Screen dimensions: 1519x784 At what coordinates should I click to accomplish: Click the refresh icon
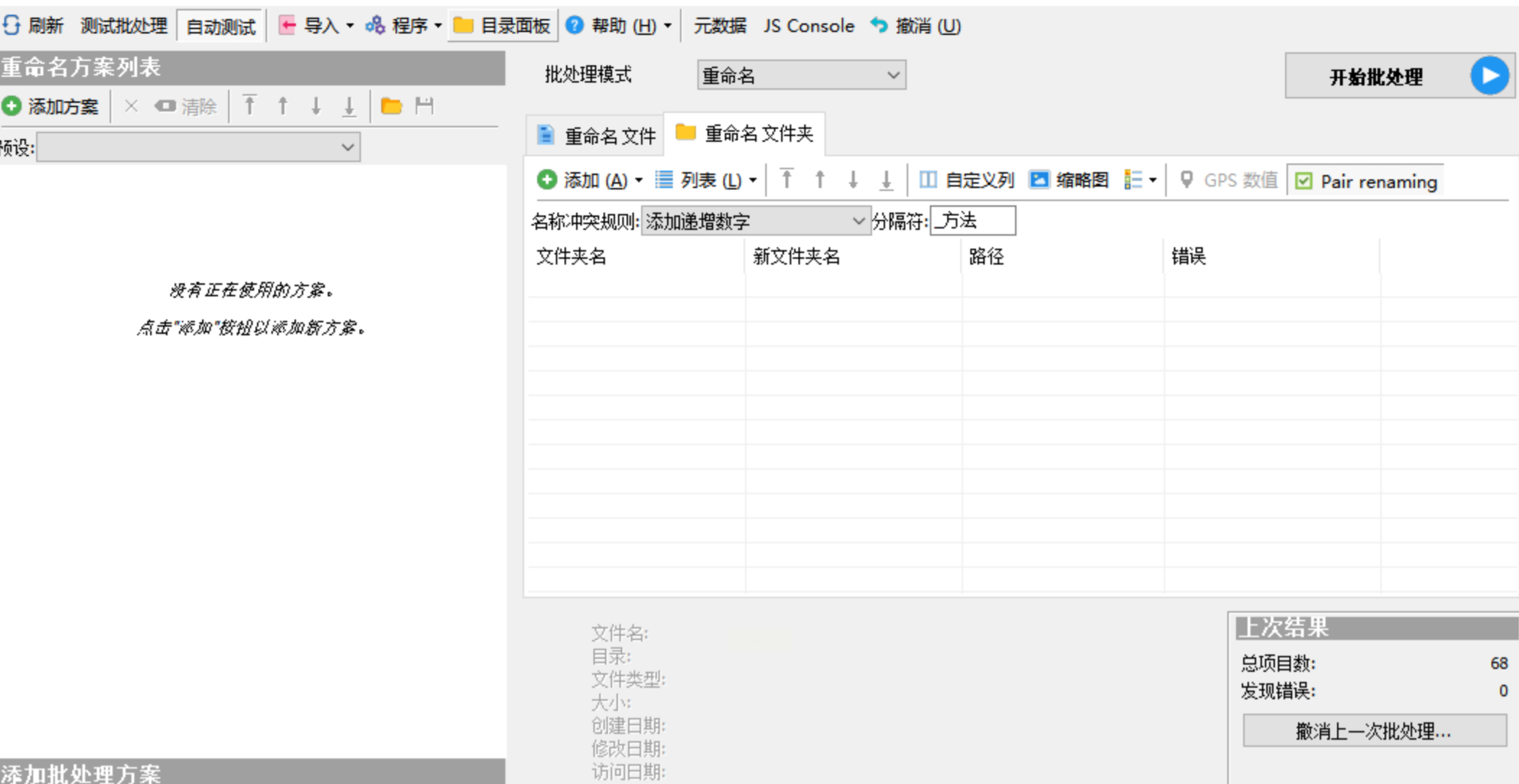click(12, 26)
